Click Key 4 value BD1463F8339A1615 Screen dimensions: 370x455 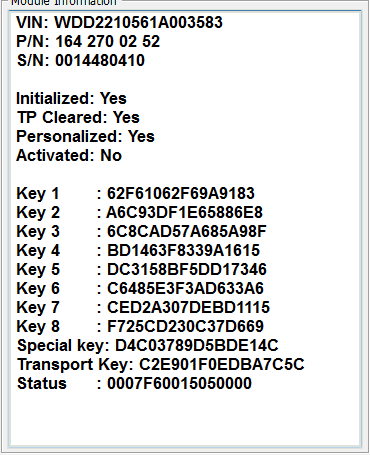pyautogui.click(x=183, y=251)
